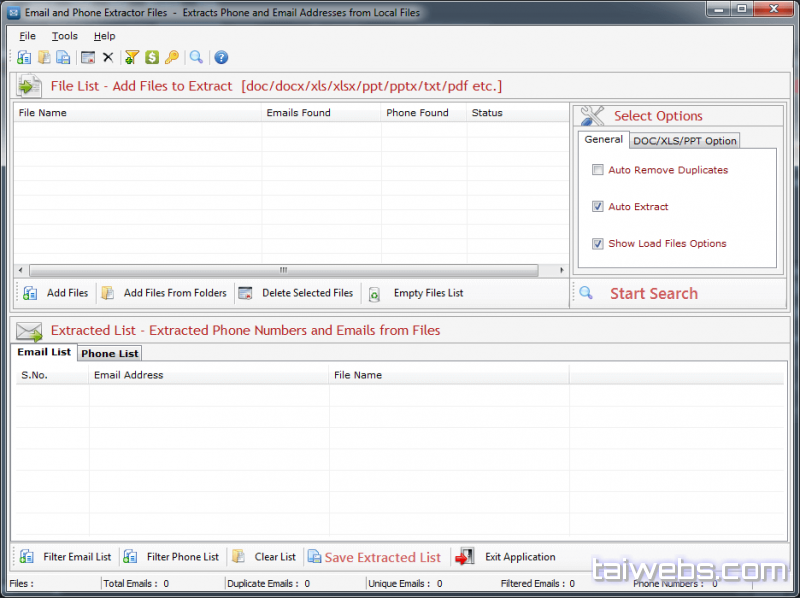The image size is (800, 598).
Task: Click the magnifier search icon in toolbar
Action: click(196, 57)
